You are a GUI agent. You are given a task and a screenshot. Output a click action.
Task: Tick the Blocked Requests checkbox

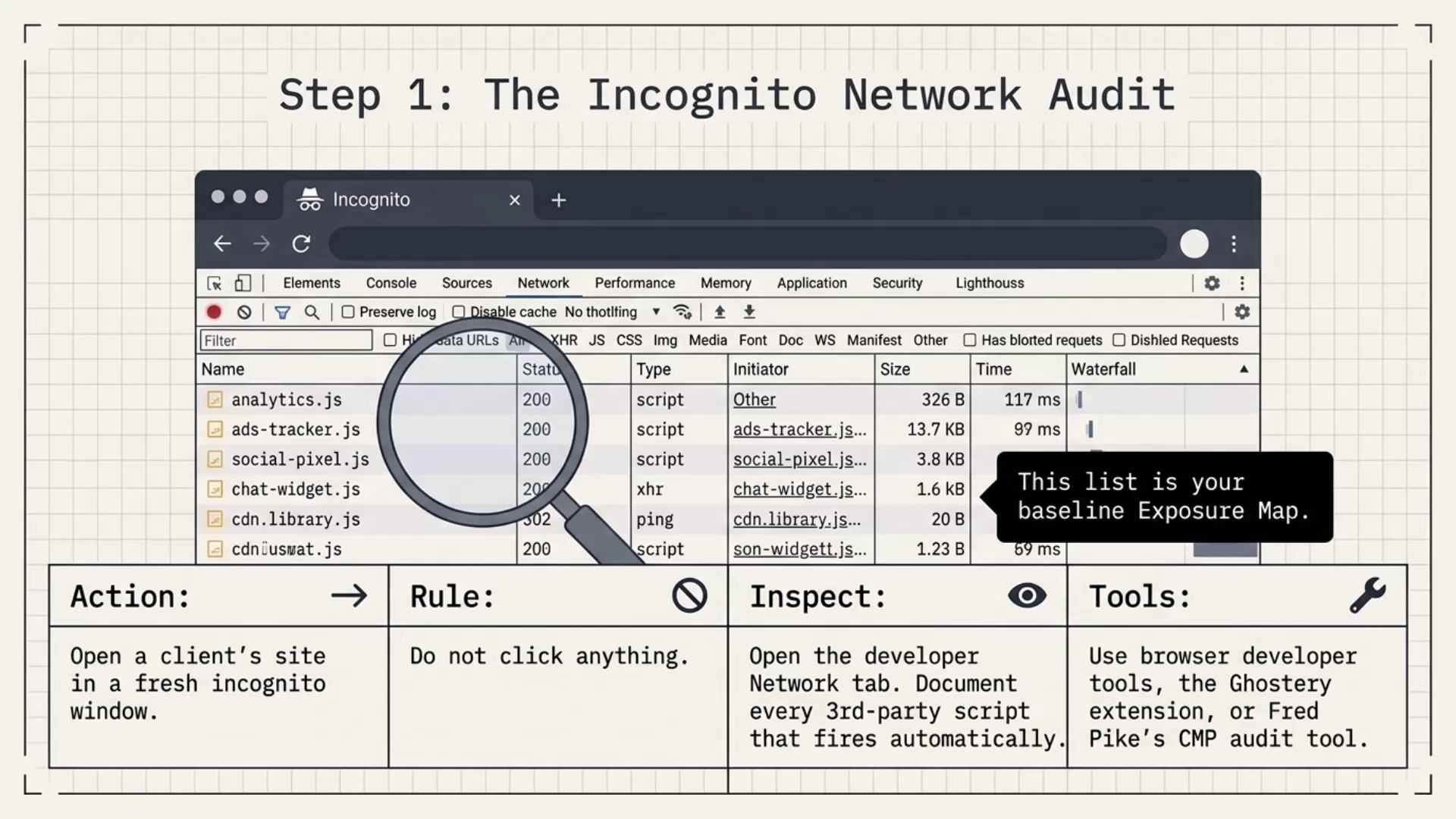point(1119,340)
